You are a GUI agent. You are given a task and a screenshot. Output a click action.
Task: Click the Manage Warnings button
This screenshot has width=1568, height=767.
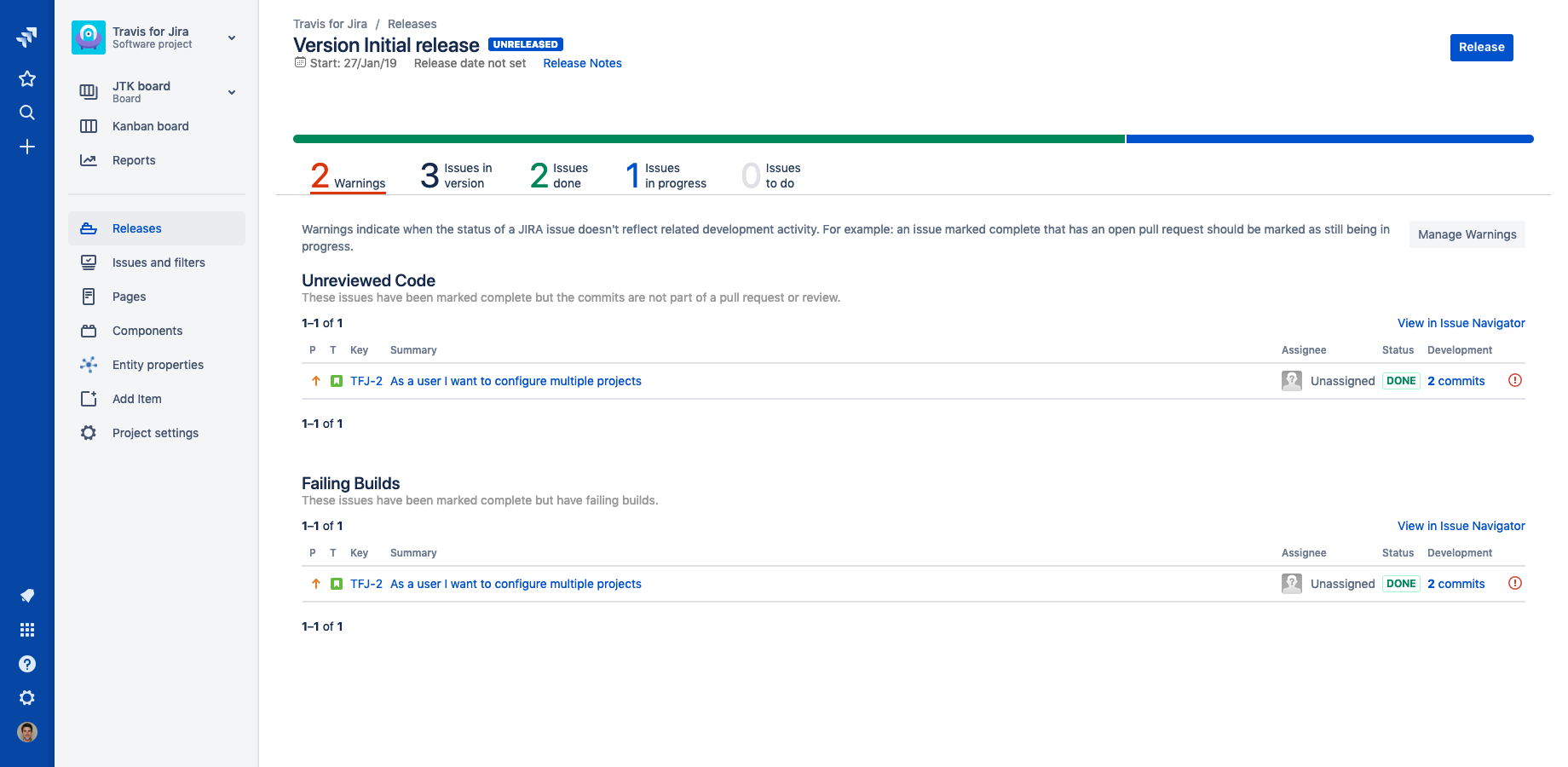point(1467,234)
